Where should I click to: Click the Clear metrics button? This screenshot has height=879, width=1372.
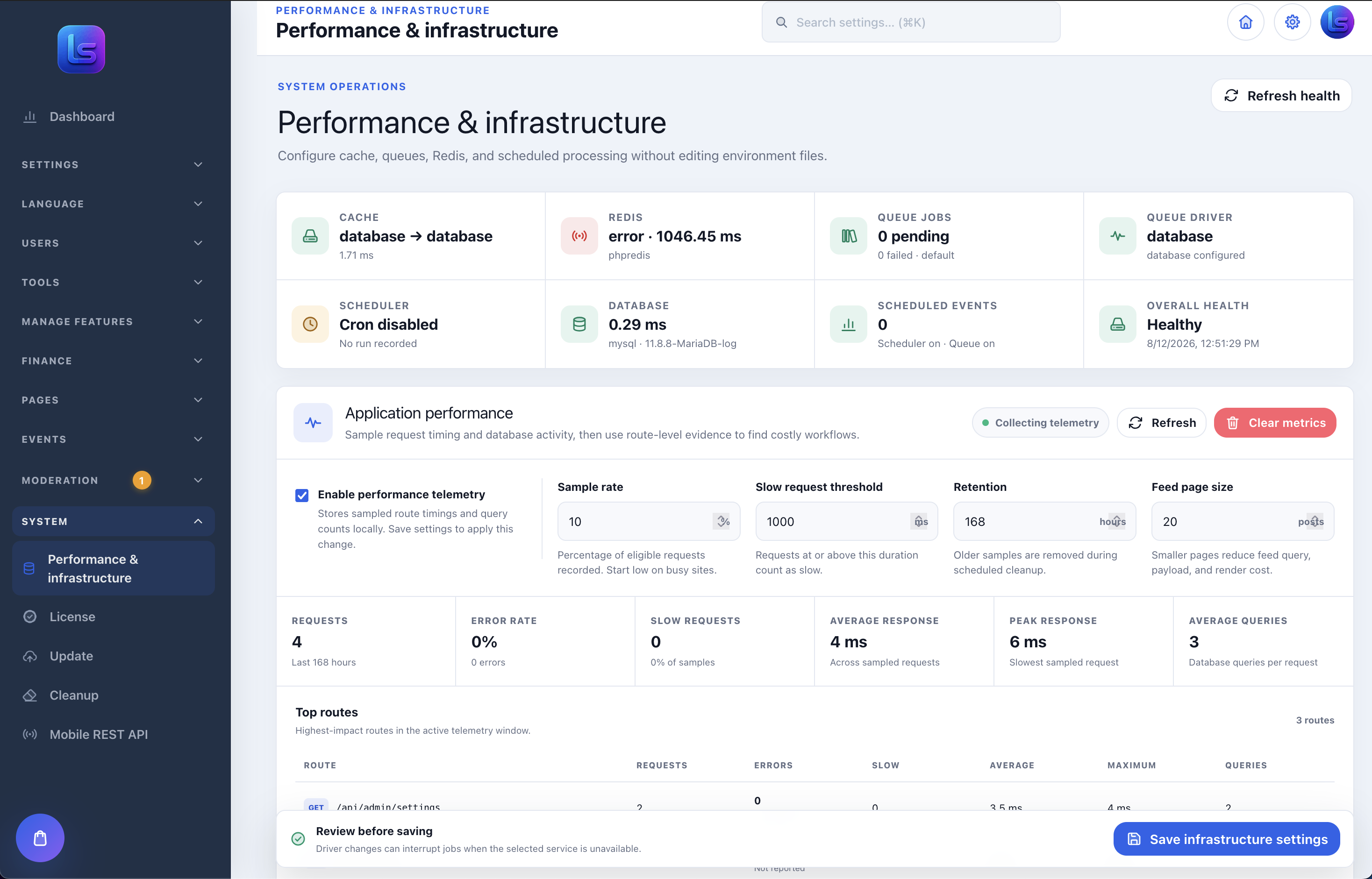1275,422
